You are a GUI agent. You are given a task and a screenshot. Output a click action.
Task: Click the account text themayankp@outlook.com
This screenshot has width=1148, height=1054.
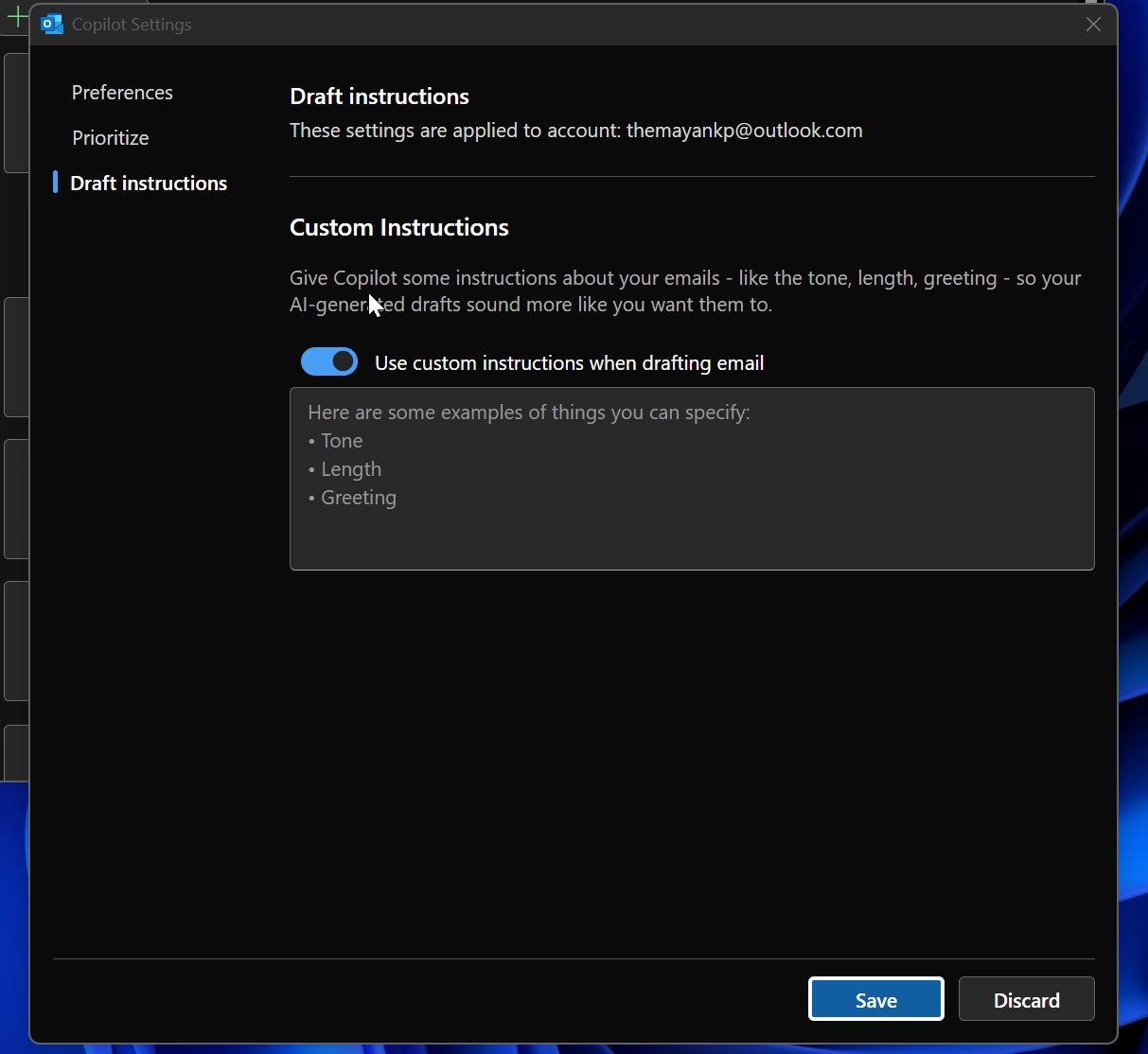[745, 131]
